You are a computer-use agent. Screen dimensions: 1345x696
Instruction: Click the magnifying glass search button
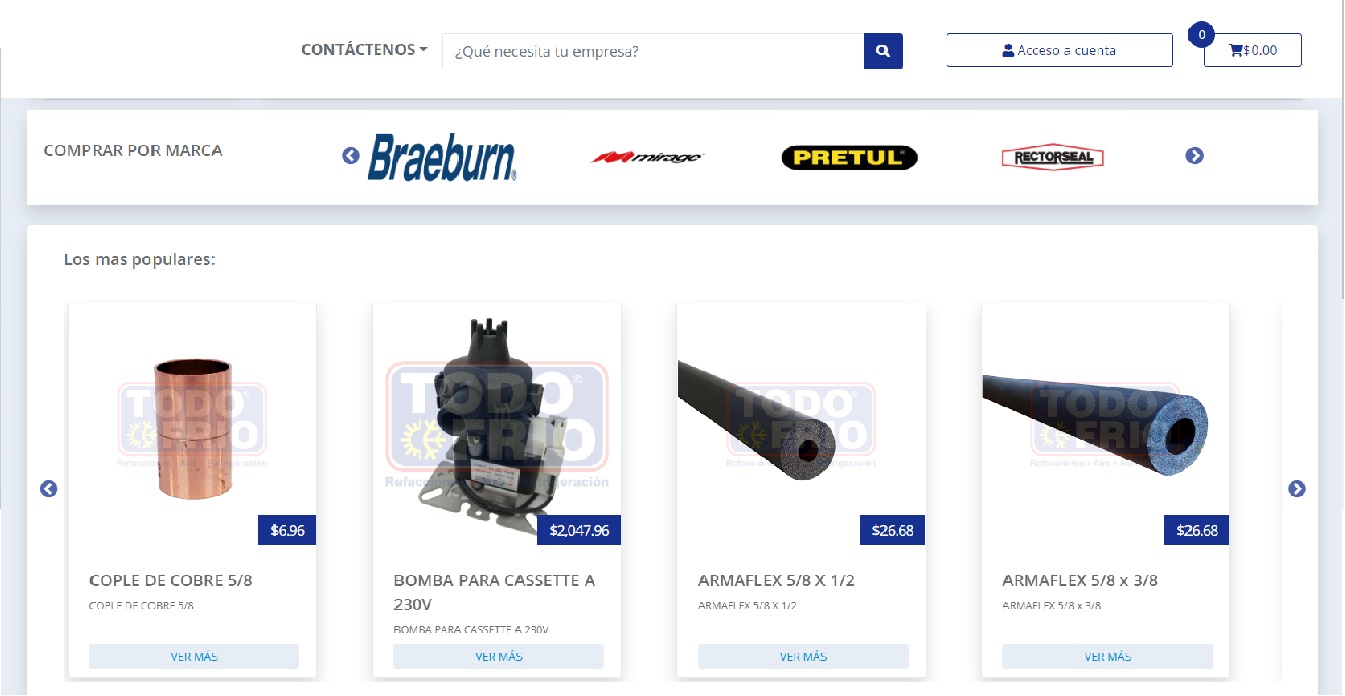click(x=883, y=51)
